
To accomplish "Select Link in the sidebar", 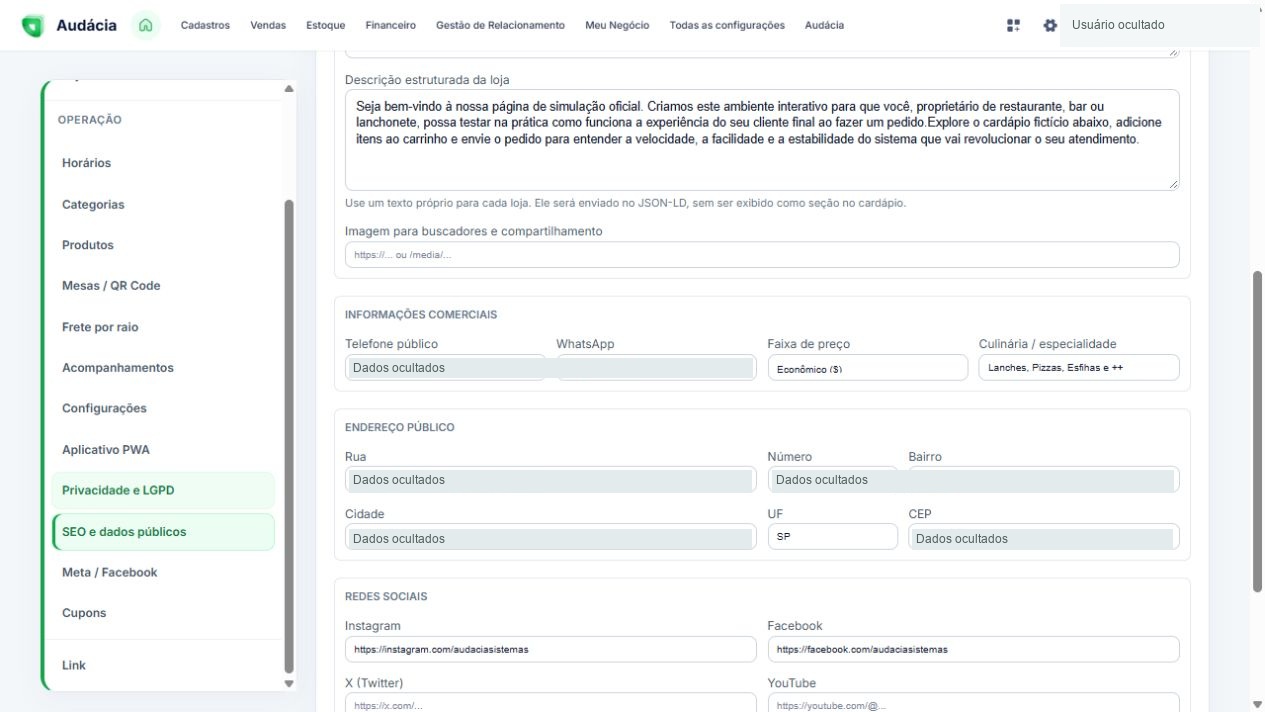I will (x=162, y=665).
